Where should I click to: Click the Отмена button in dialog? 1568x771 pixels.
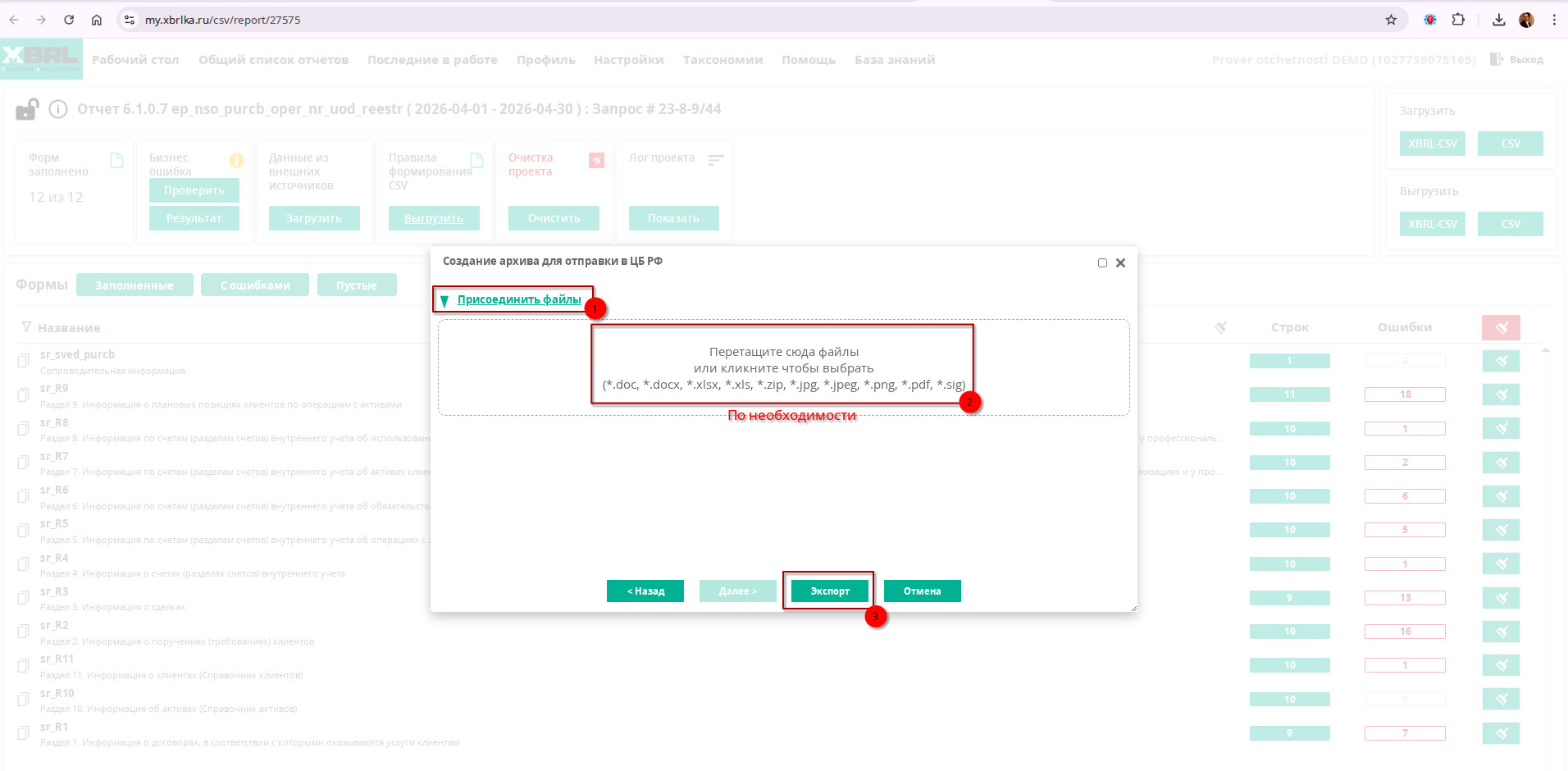coord(922,591)
